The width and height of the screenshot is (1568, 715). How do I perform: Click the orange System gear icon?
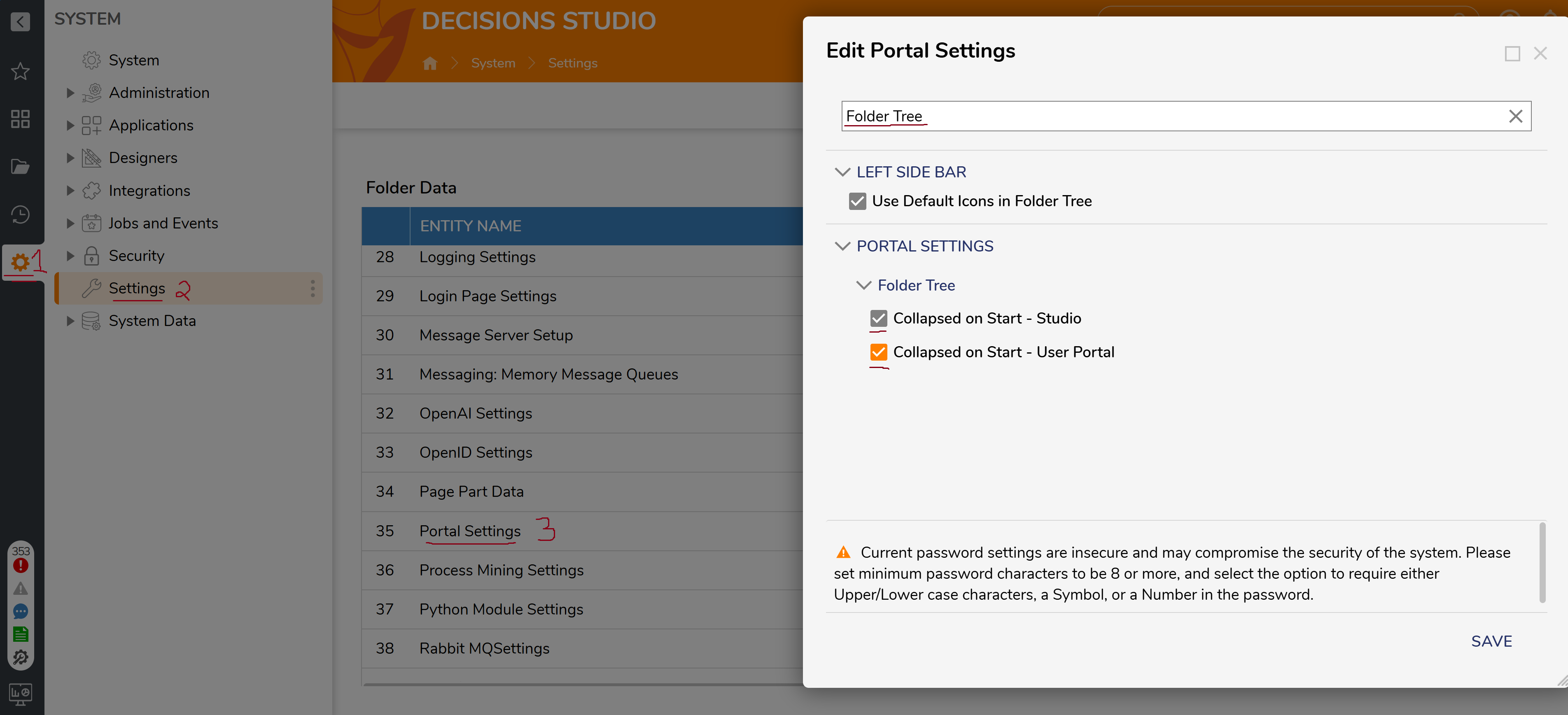pos(19,262)
